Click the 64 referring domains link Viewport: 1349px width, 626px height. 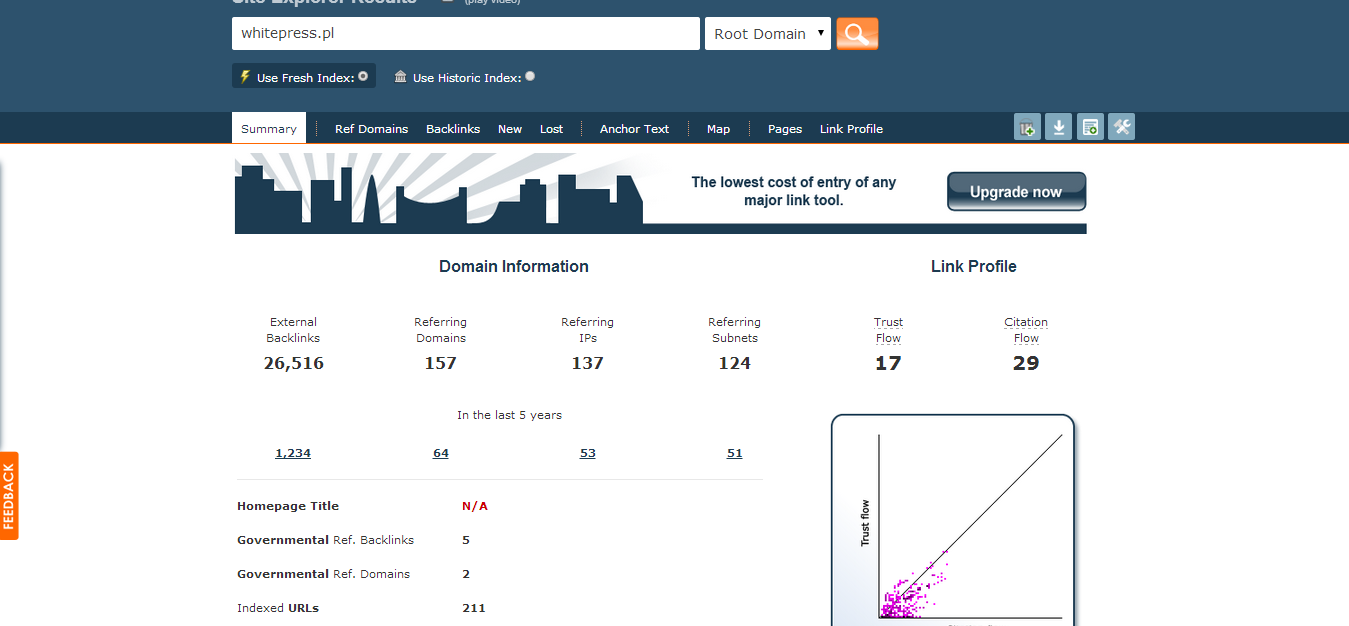pyautogui.click(x=441, y=453)
